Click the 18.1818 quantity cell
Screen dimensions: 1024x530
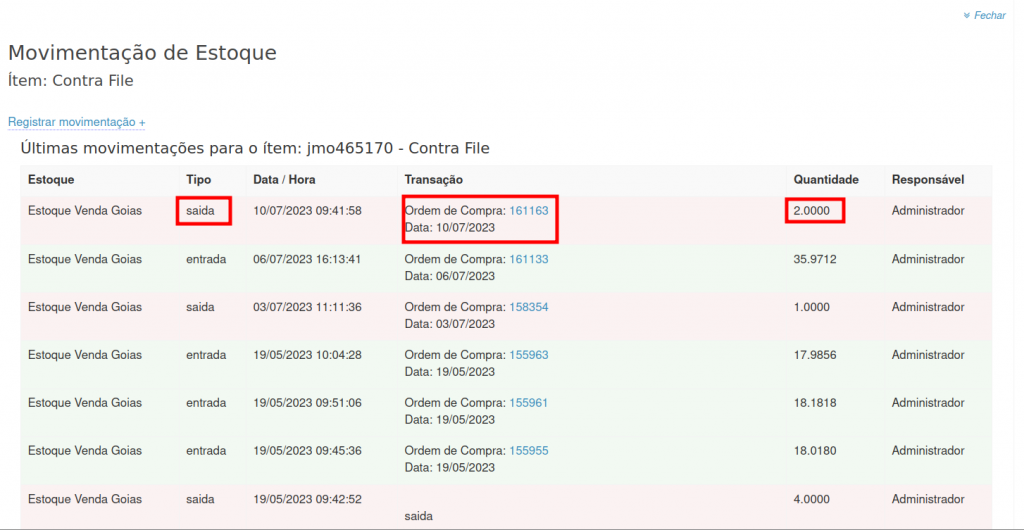(815, 403)
